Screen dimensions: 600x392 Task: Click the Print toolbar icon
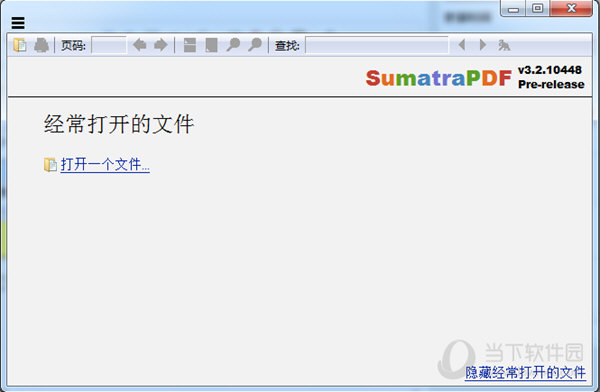[41, 45]
